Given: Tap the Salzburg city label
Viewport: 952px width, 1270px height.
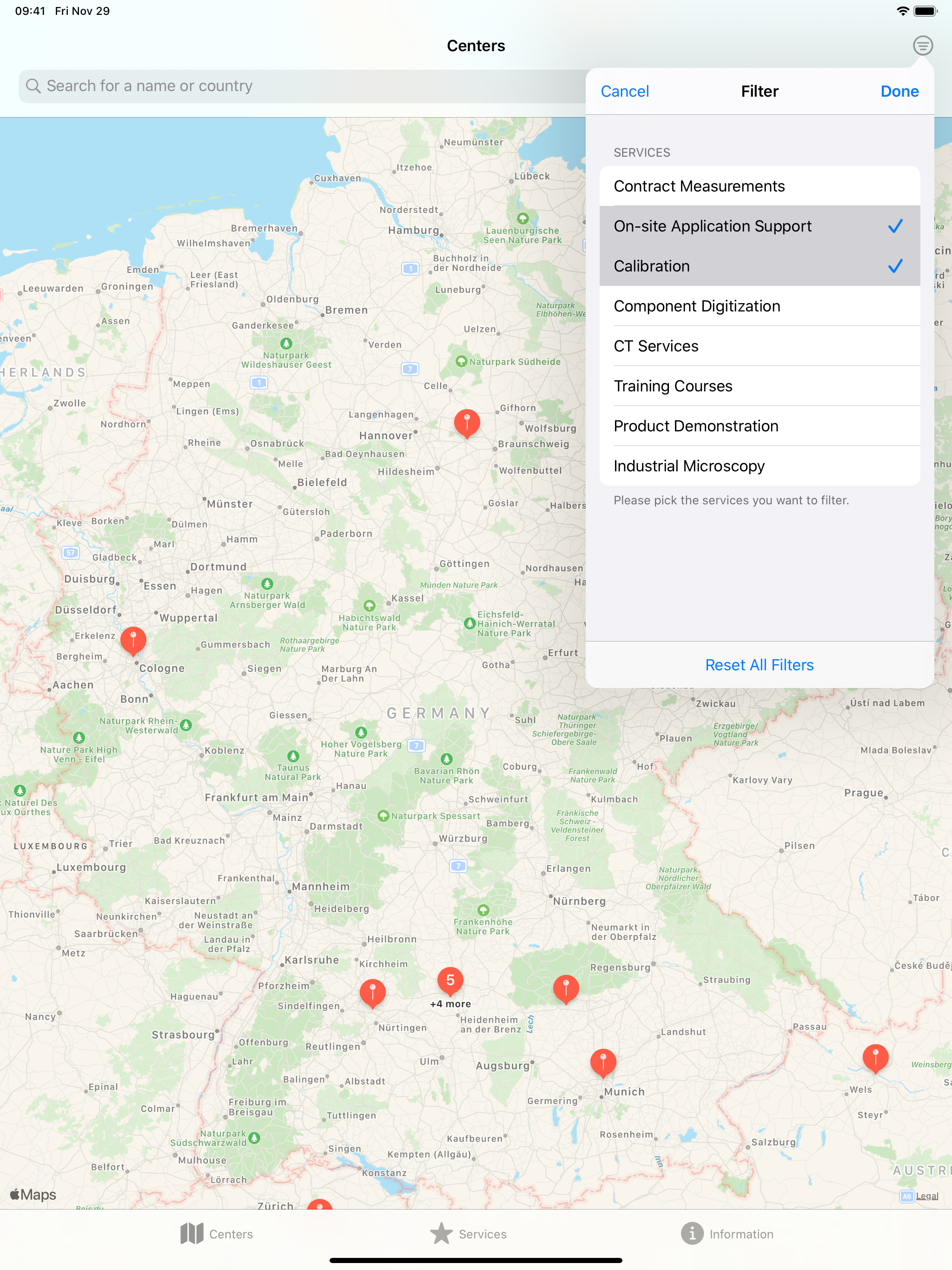Looking at the screenshot, I should [773, 1143].
